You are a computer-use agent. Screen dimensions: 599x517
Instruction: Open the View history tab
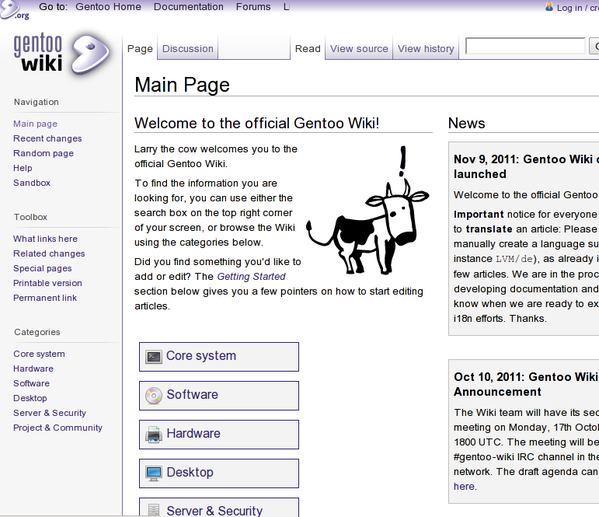click(426, 49)
